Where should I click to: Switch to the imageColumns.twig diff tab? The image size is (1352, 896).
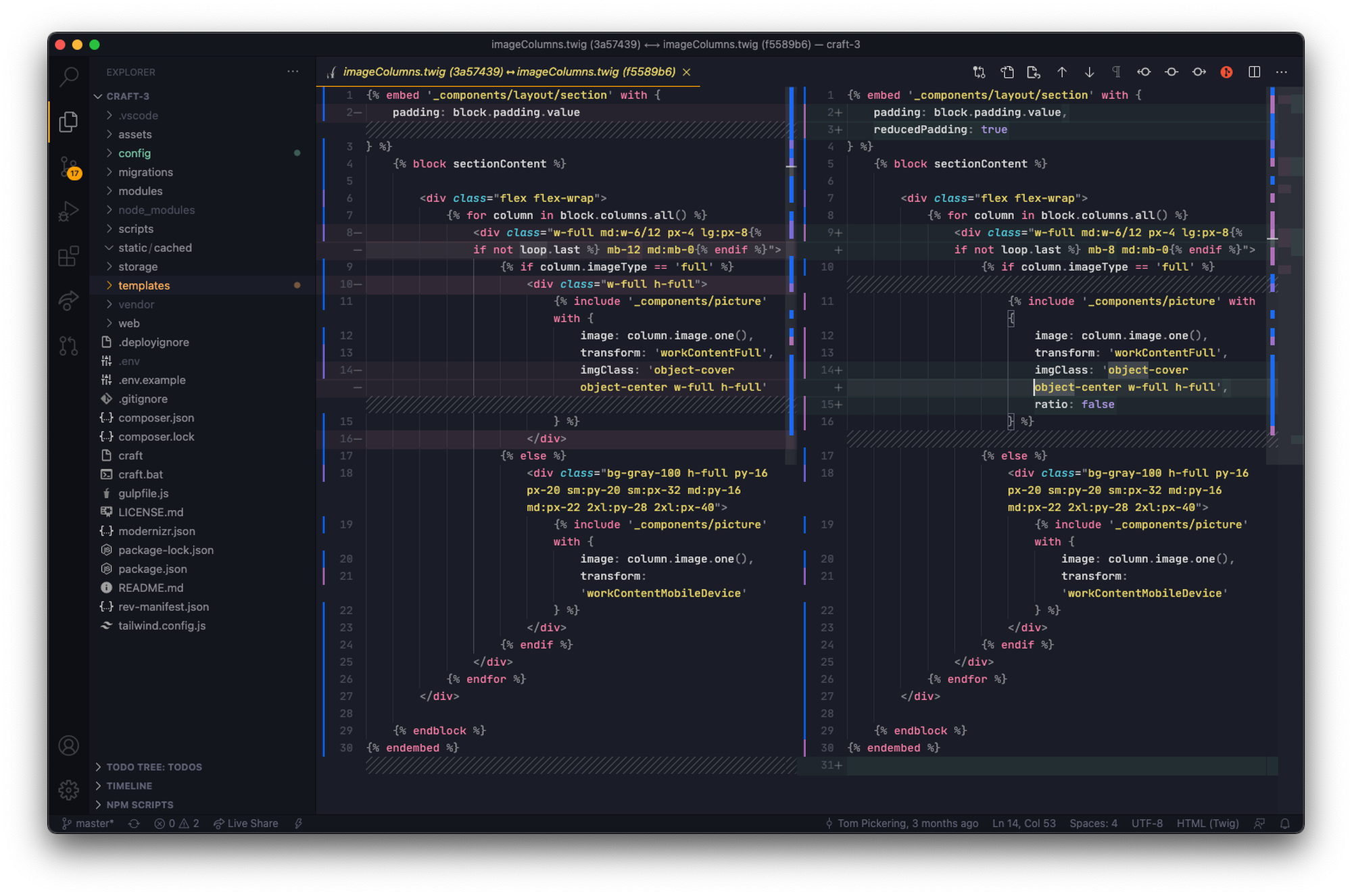tap(508, 72)
